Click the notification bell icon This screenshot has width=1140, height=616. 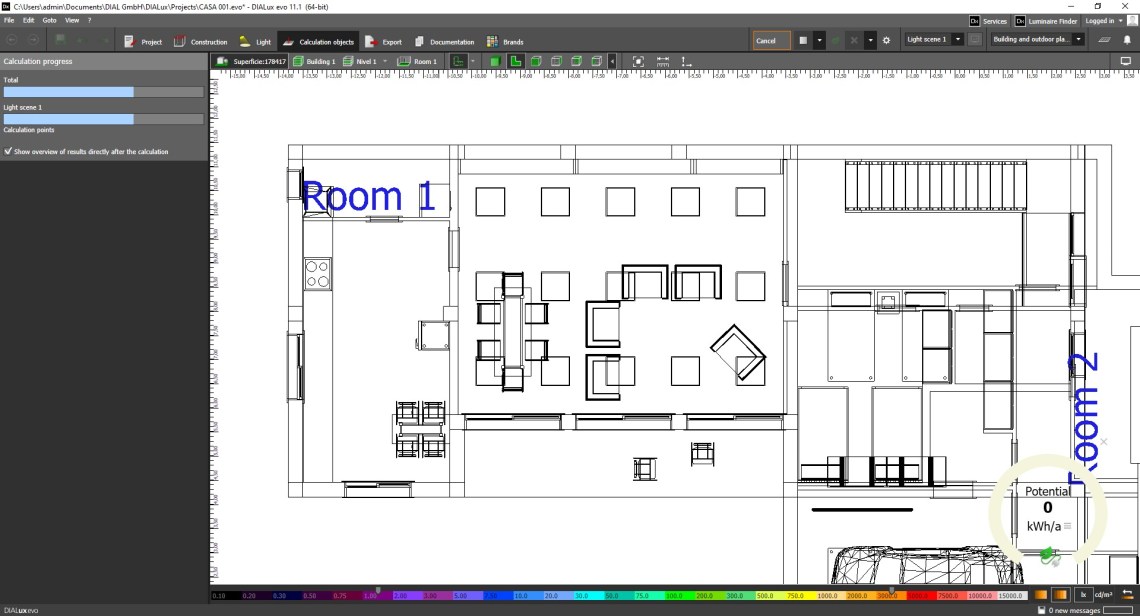(1128, 40)
